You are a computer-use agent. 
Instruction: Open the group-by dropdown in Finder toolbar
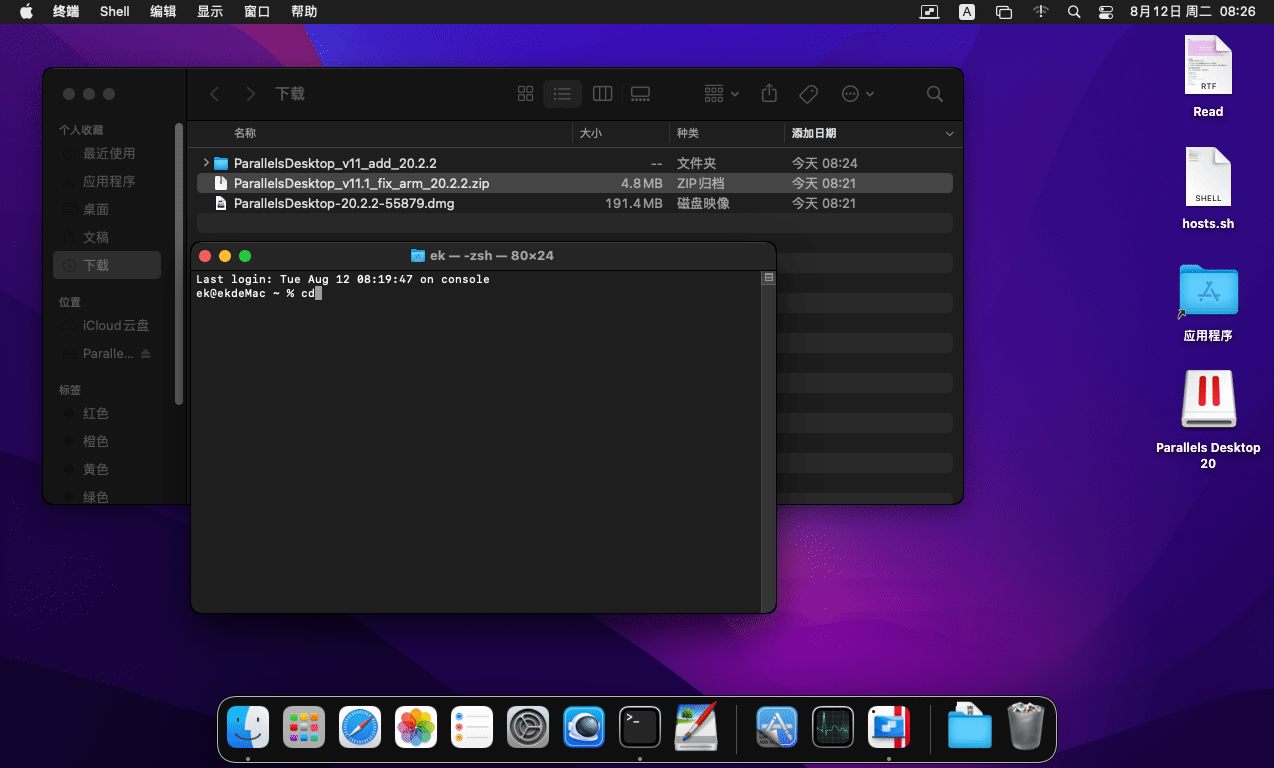pyautogui.click(x=721, y=94)
